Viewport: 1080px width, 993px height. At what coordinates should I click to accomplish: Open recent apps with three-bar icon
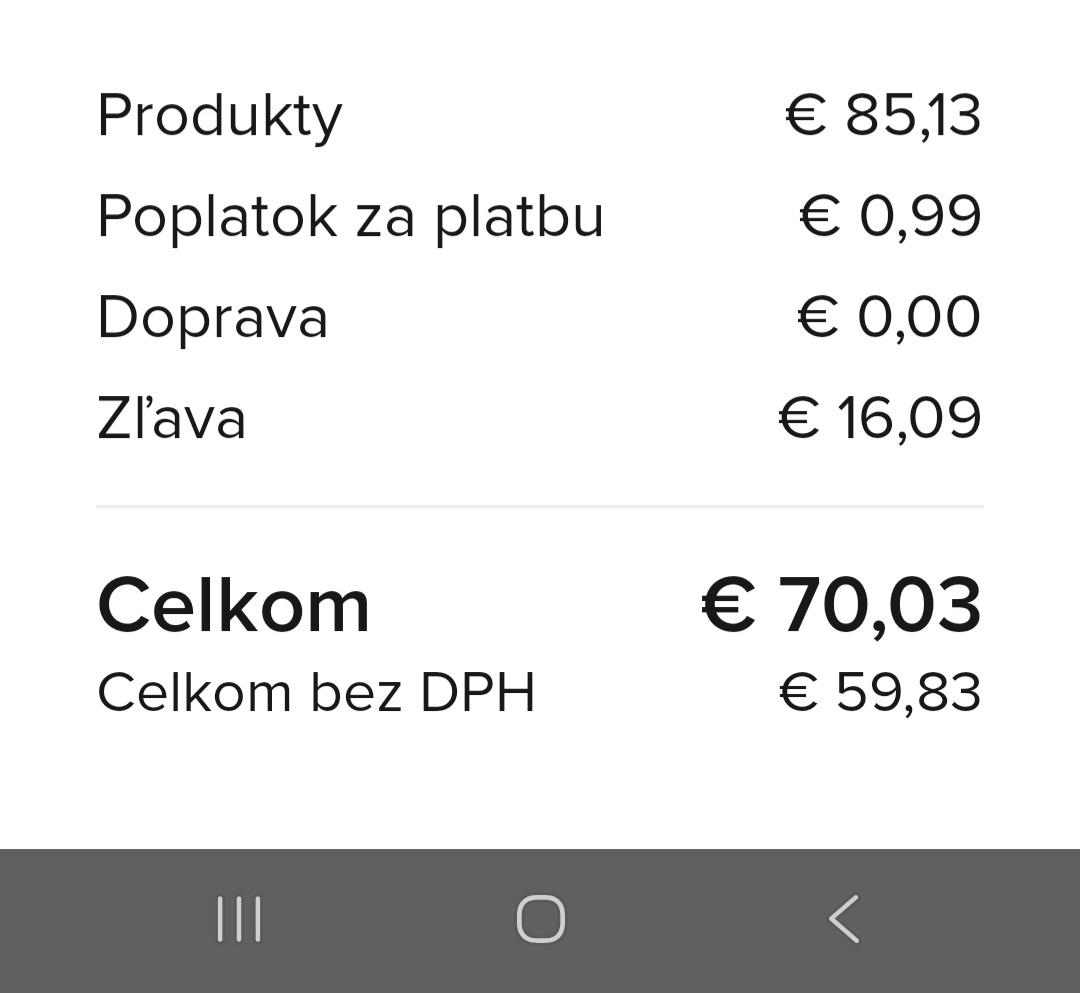[x=239, y=919]
